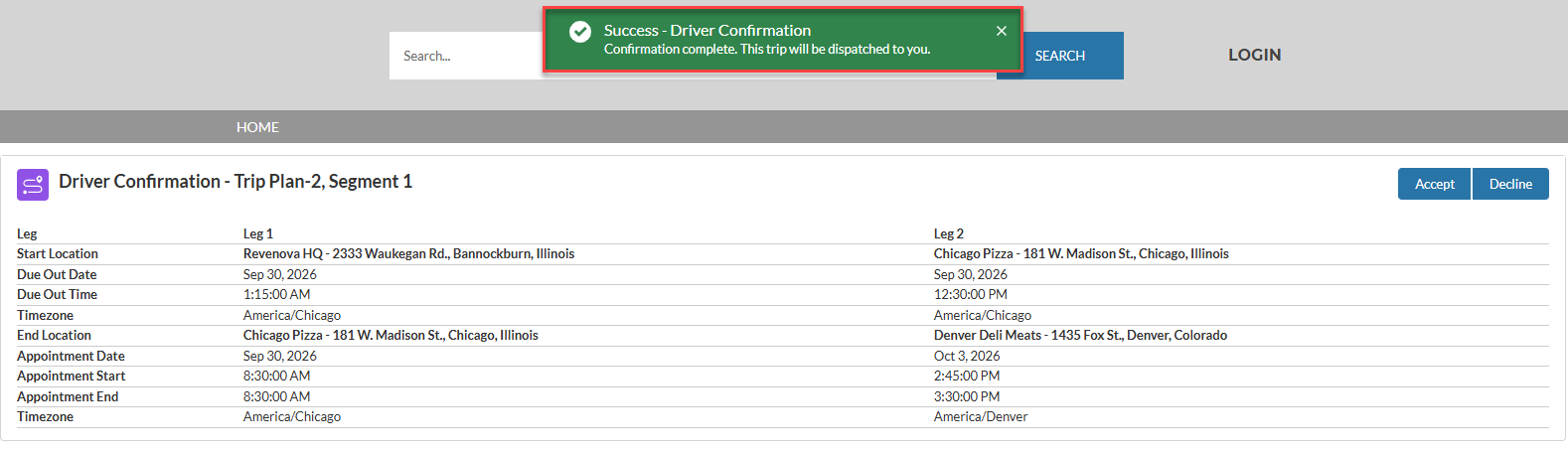Click the Leg 2 column header
Image resolution: width=1568 pixels, height=455 pixels.
click(949, 233)
